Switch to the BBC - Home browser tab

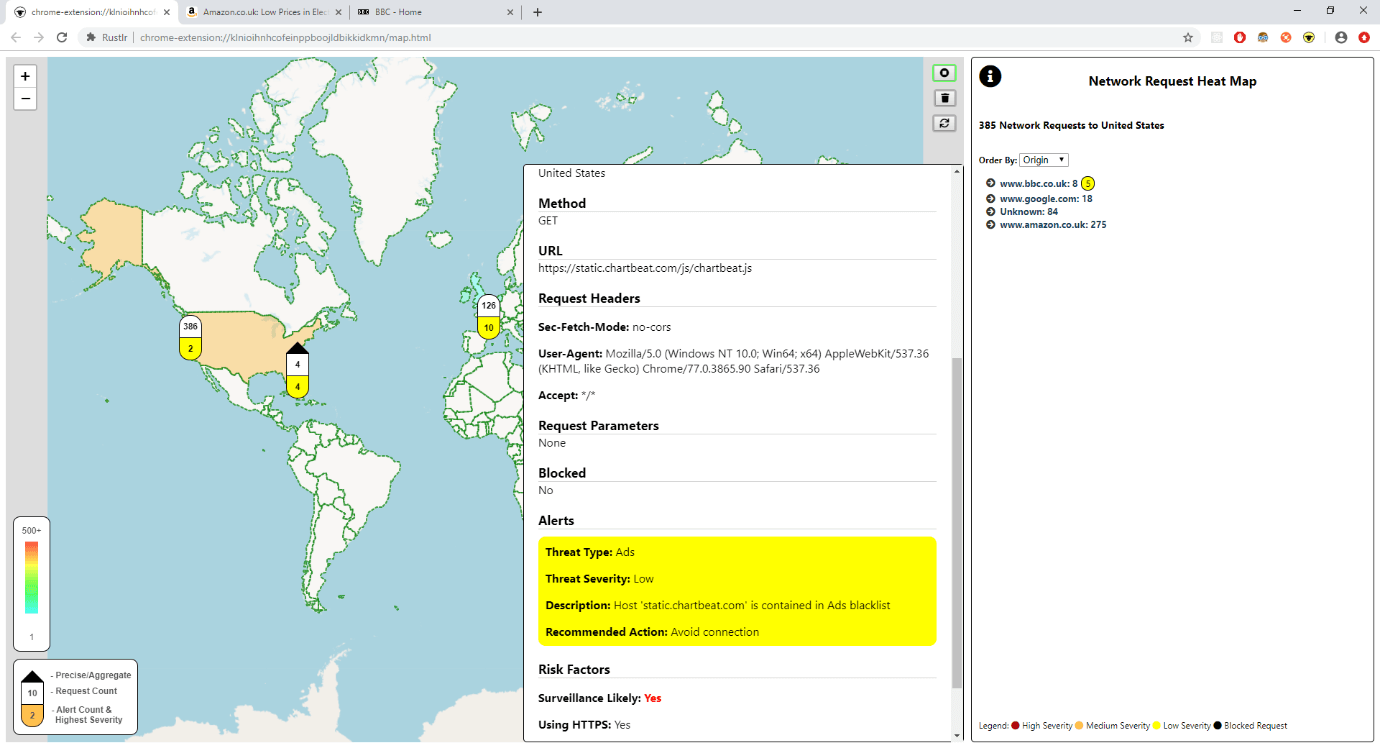click(x=437, y=12)
